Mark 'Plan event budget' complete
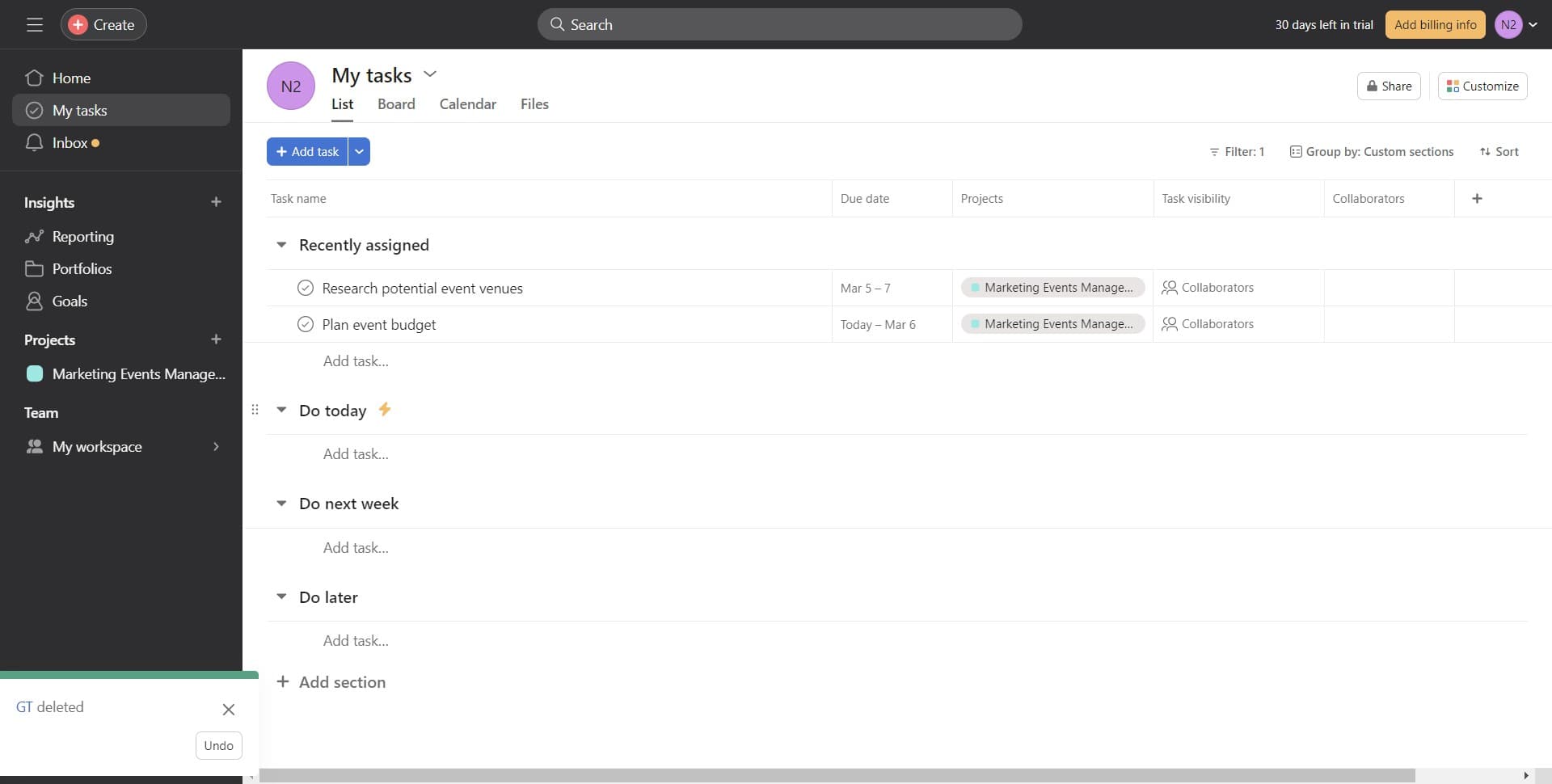The width and height of the screenshot is (1552, 784). point(305,324)
